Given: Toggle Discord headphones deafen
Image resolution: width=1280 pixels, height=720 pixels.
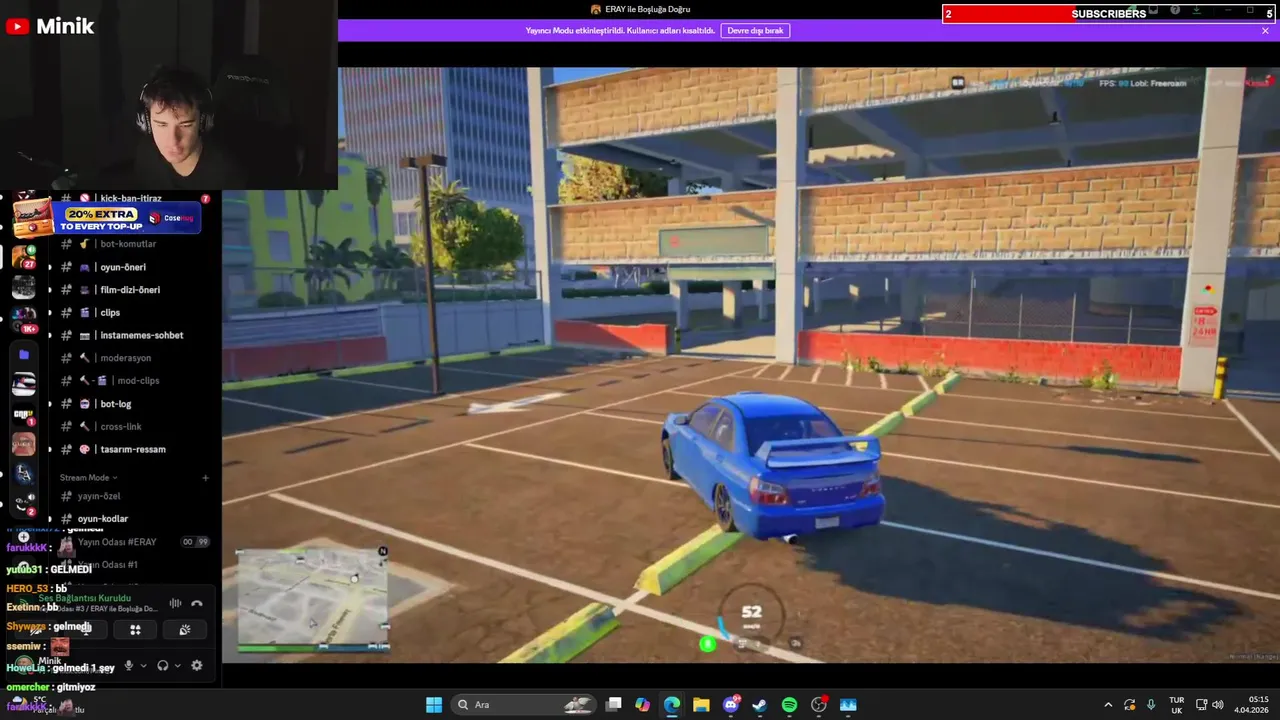Looking at the screenshot, I should 162,665.
